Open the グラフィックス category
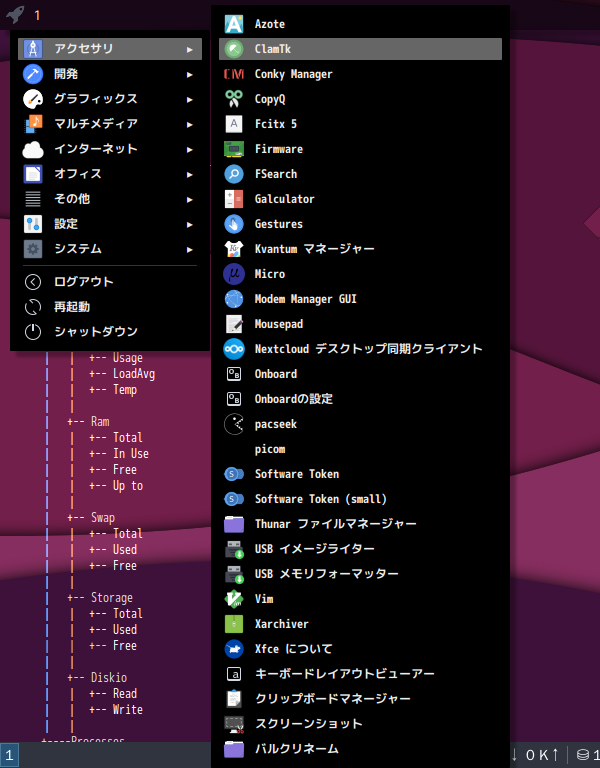The height and width of the screenshot is (768, 600). (110, 99)
